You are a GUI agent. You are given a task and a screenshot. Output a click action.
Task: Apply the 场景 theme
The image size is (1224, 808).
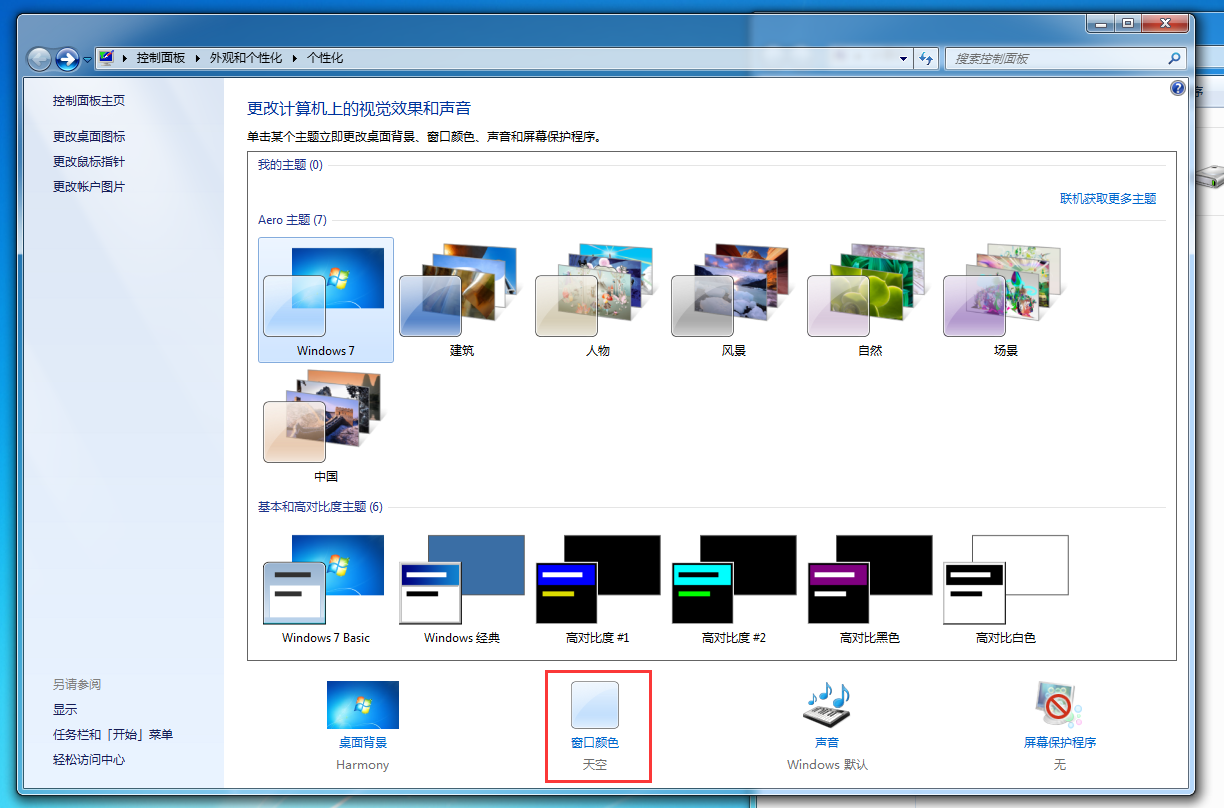click(1005, 300)
